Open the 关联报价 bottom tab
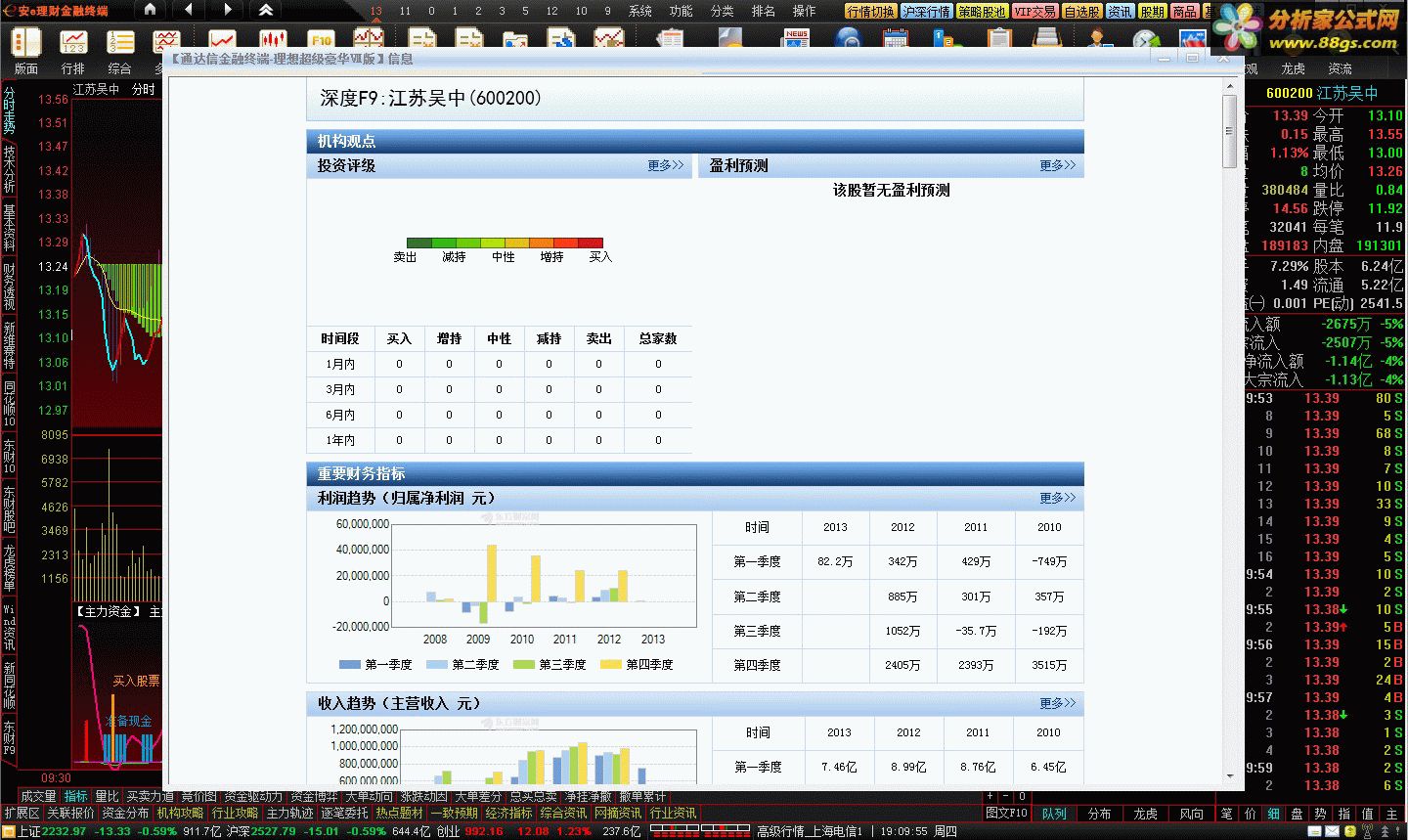Viewport: 1408px width, 840px height. (70, 814)
